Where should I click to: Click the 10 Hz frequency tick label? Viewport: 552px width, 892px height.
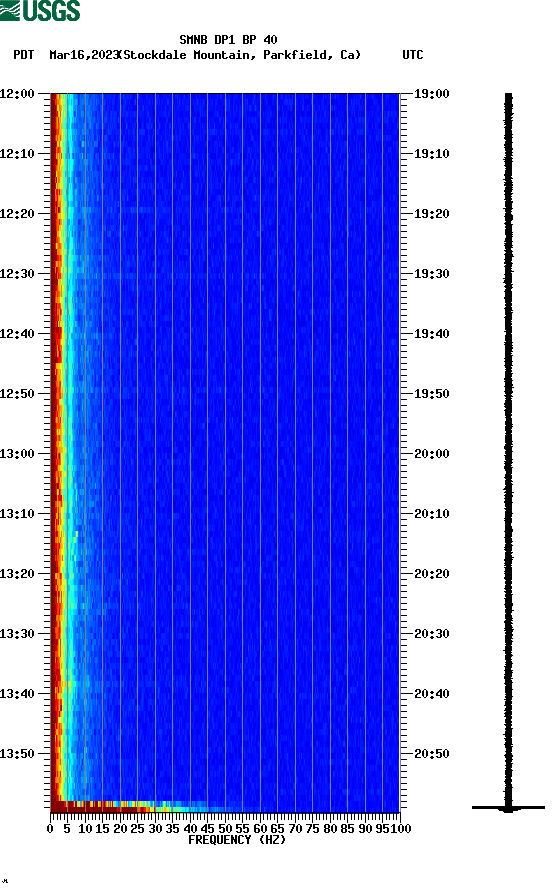(85, 829)
